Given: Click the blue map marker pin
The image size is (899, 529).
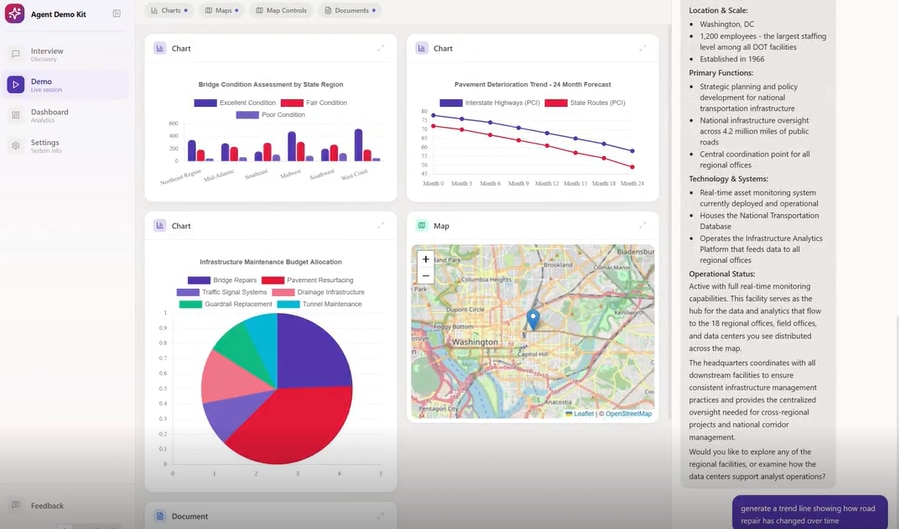Looking at the screenshot, I should click(533, 320).
